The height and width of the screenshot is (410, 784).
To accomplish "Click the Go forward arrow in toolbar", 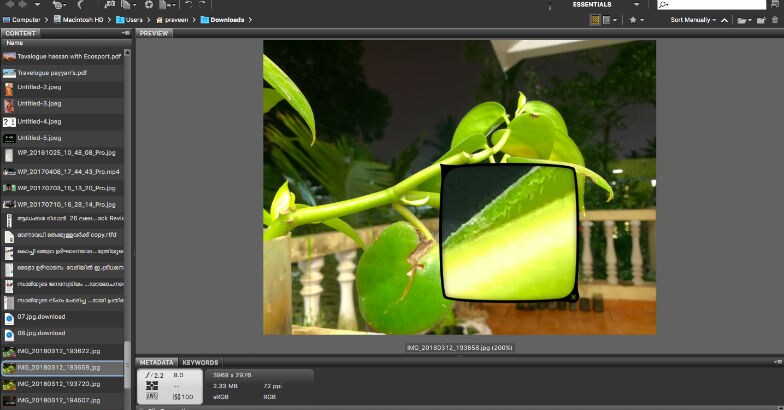I will coord(23,4).
